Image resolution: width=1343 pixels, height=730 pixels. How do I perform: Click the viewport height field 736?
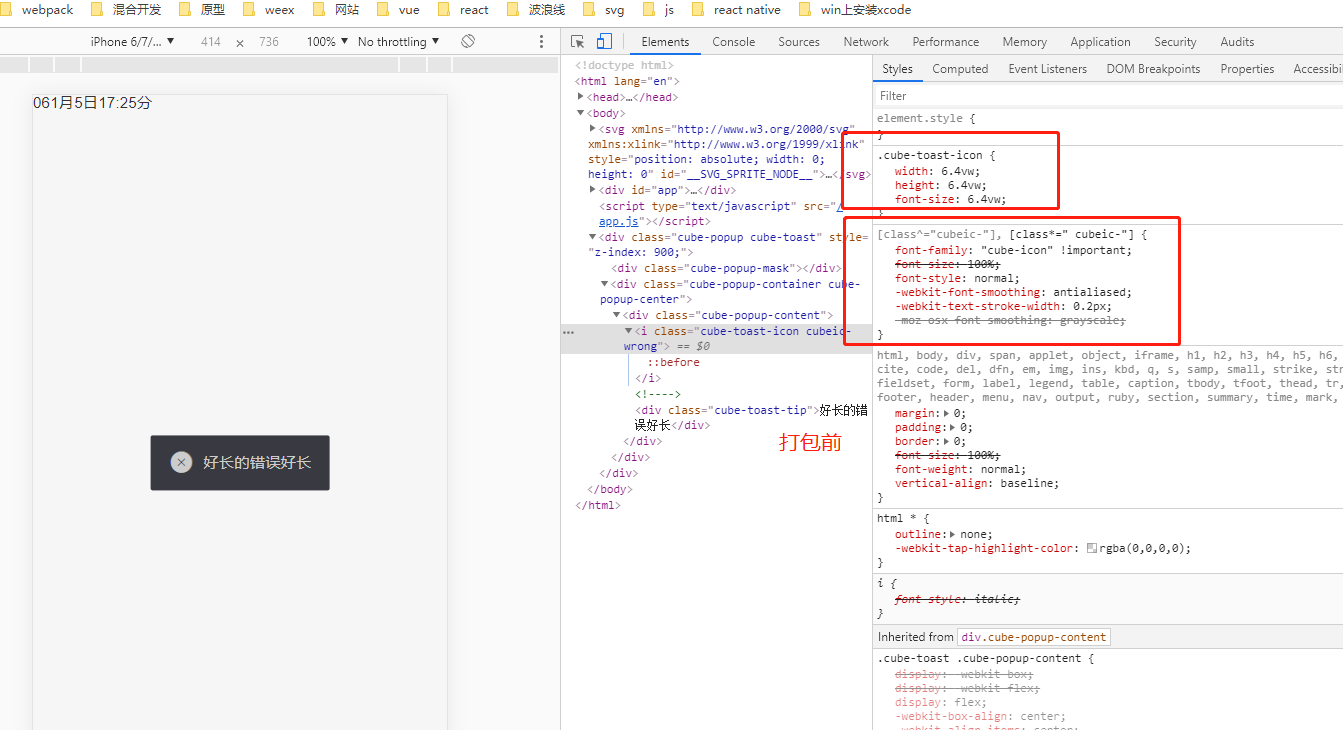tap(269, 42)
